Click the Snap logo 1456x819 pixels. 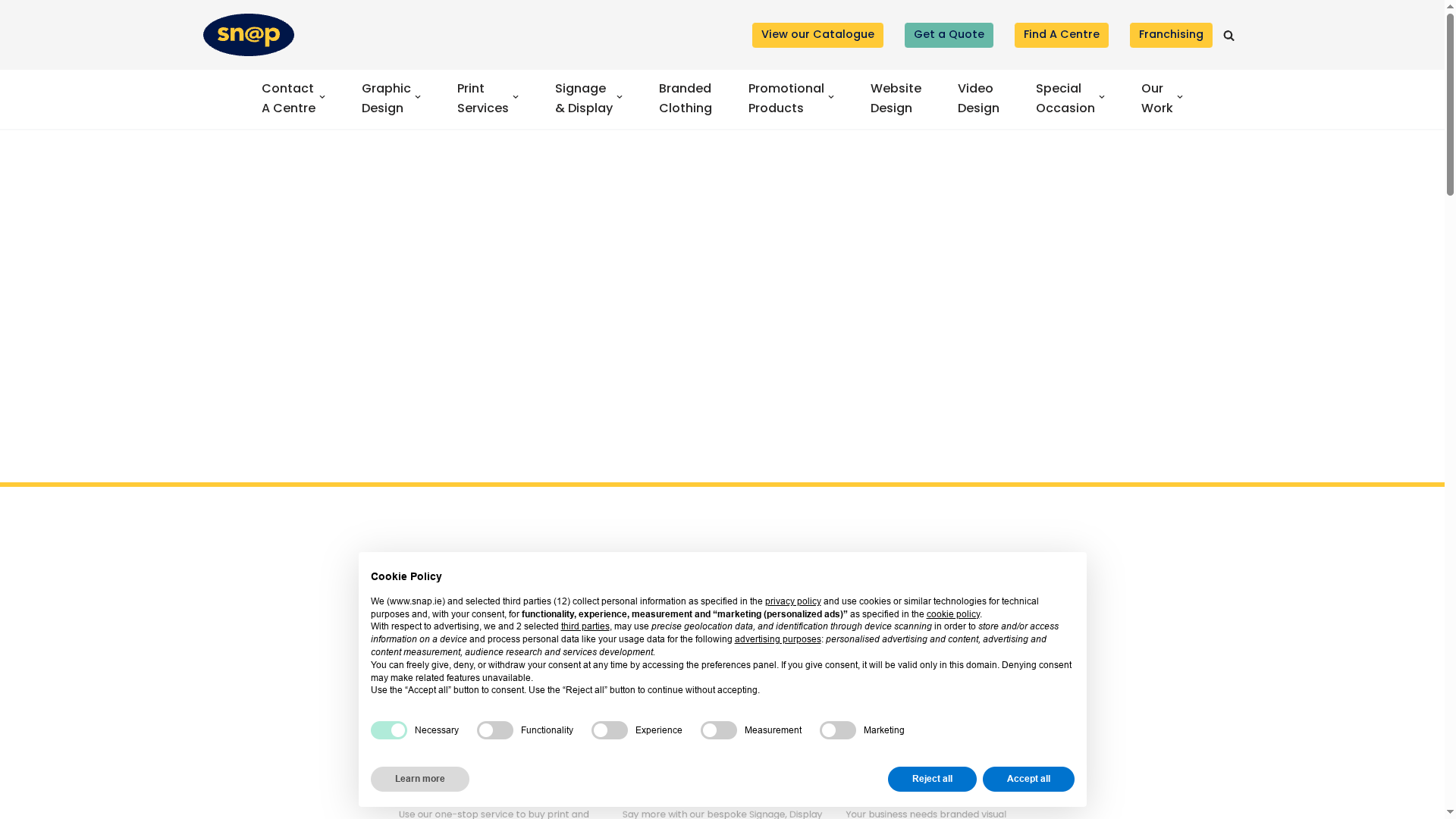248,34
